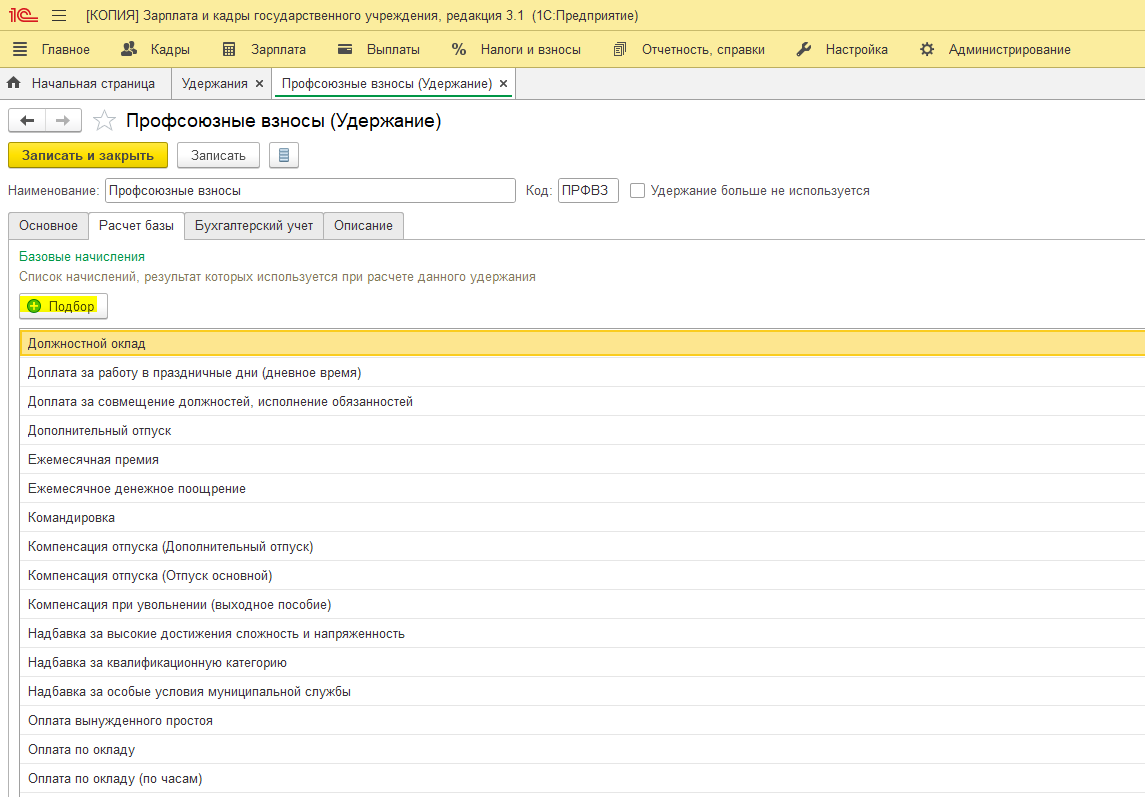Click the Подбор button
Viewport: 1145px width, 797px height.
point(64,306)
